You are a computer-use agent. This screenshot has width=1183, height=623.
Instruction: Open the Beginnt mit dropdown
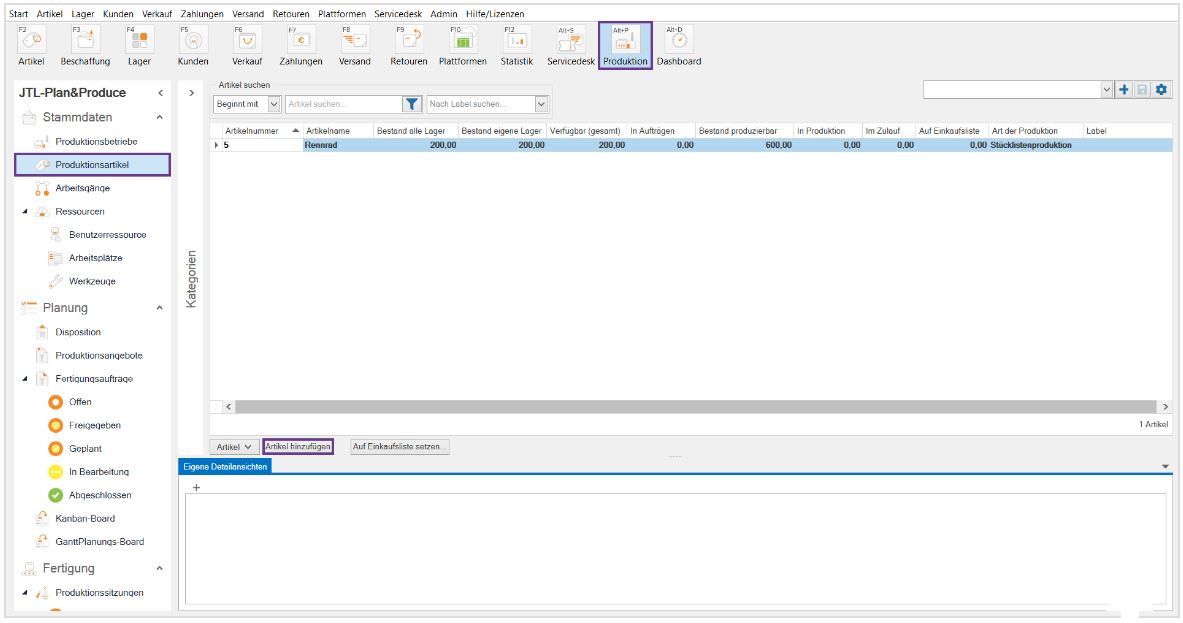[274, 104]
